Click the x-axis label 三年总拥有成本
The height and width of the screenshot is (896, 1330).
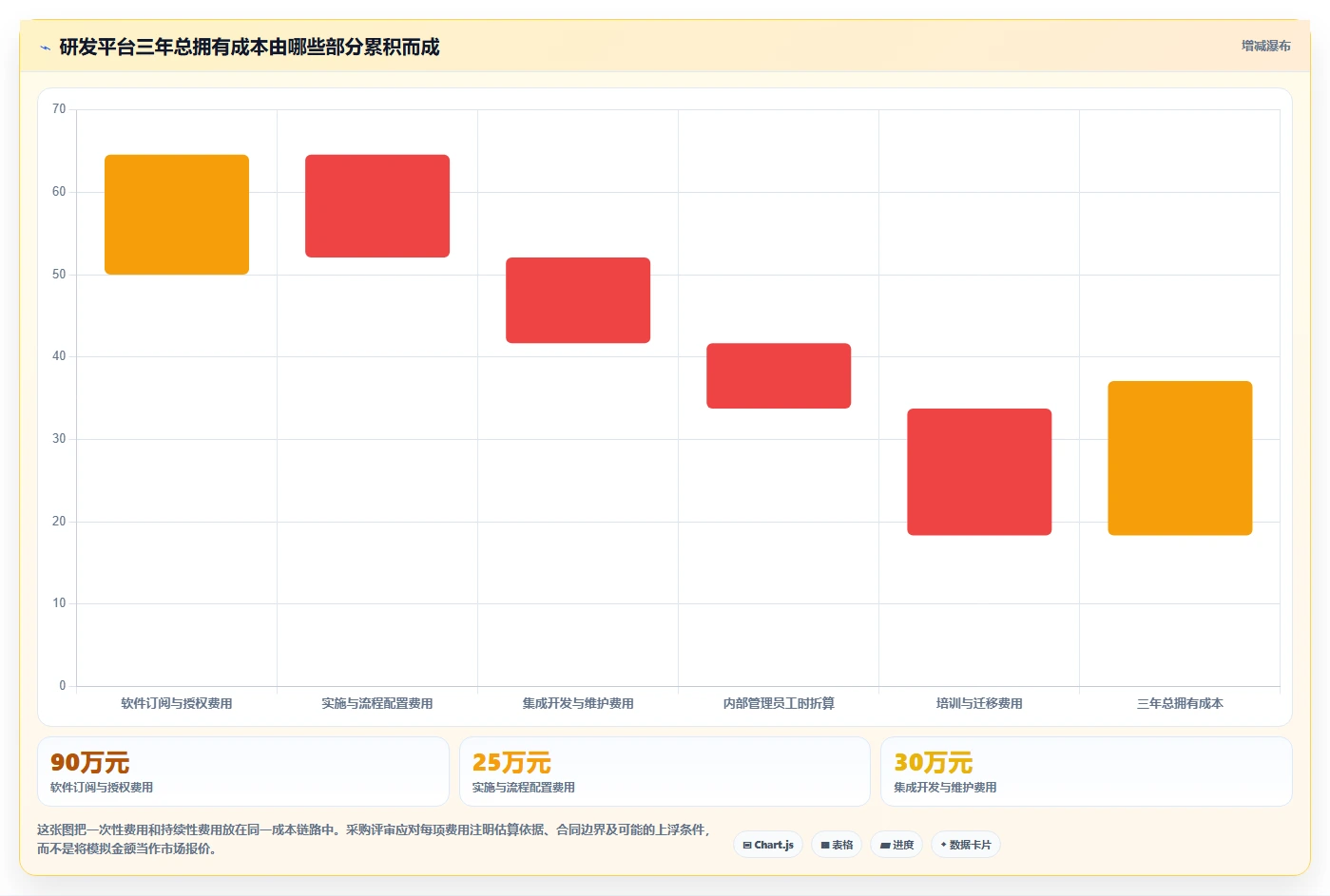coord(1180,703)
